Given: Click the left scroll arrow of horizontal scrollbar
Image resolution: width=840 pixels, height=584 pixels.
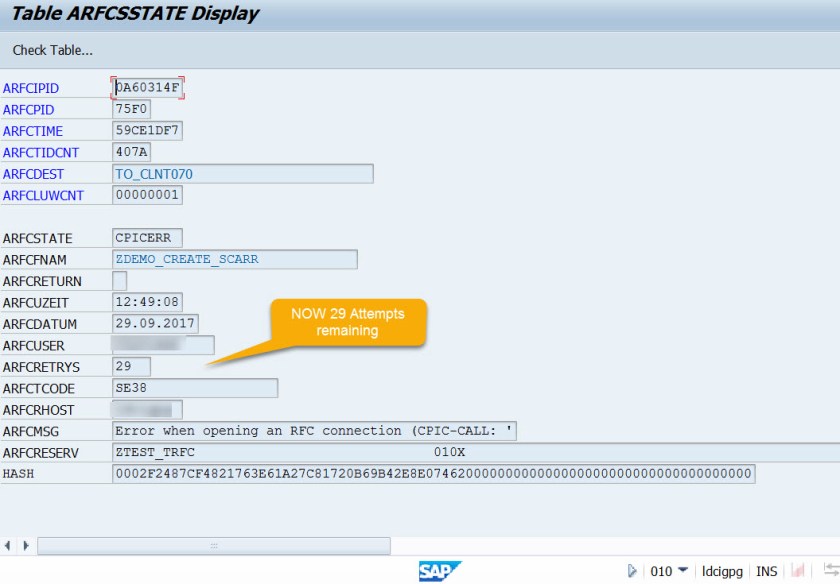Looking at the screenshot, I should 8,546.
